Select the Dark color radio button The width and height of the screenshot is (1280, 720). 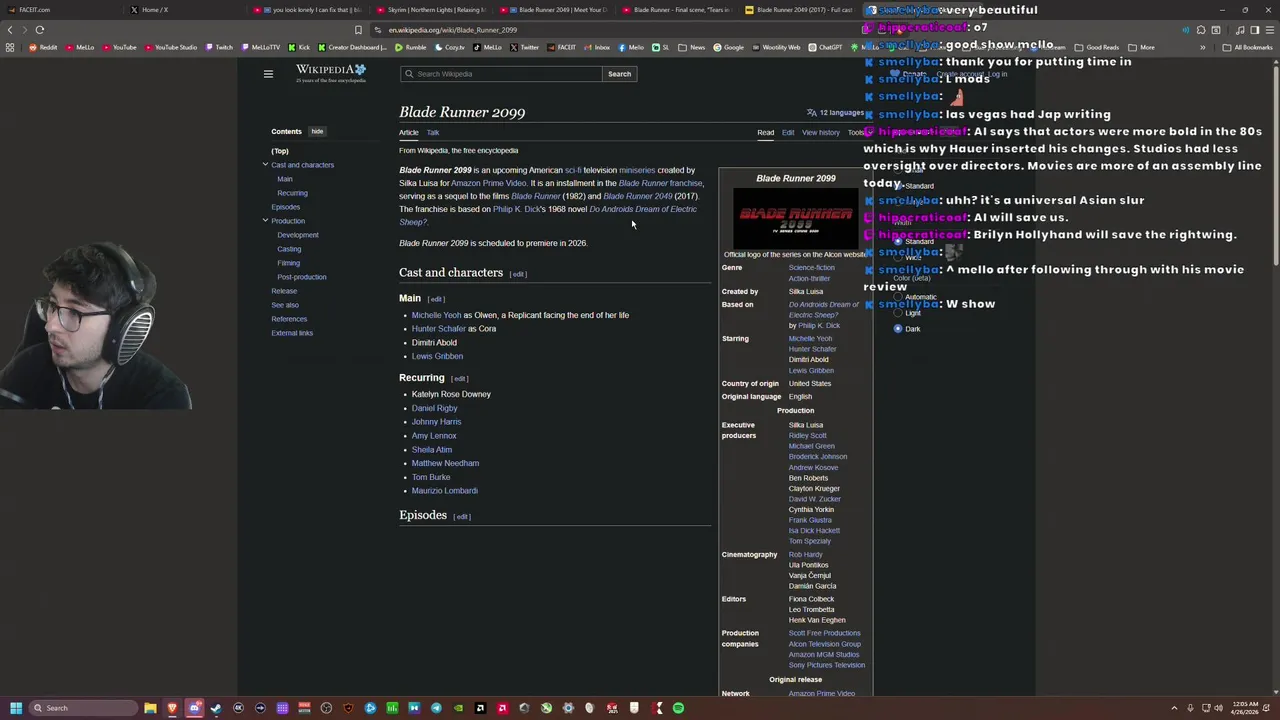[898, 328]
